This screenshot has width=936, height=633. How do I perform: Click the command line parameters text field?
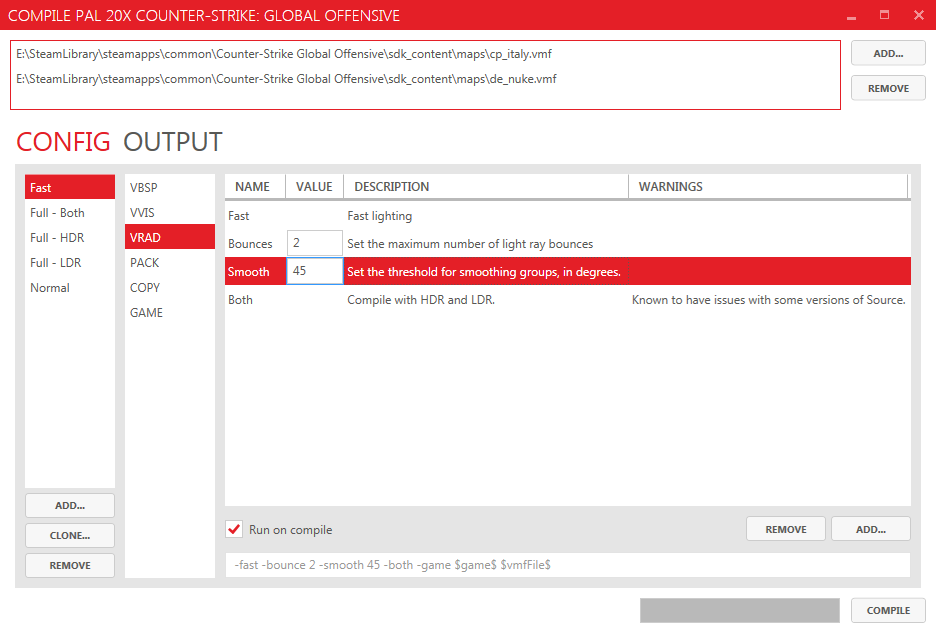click(568, 565)
